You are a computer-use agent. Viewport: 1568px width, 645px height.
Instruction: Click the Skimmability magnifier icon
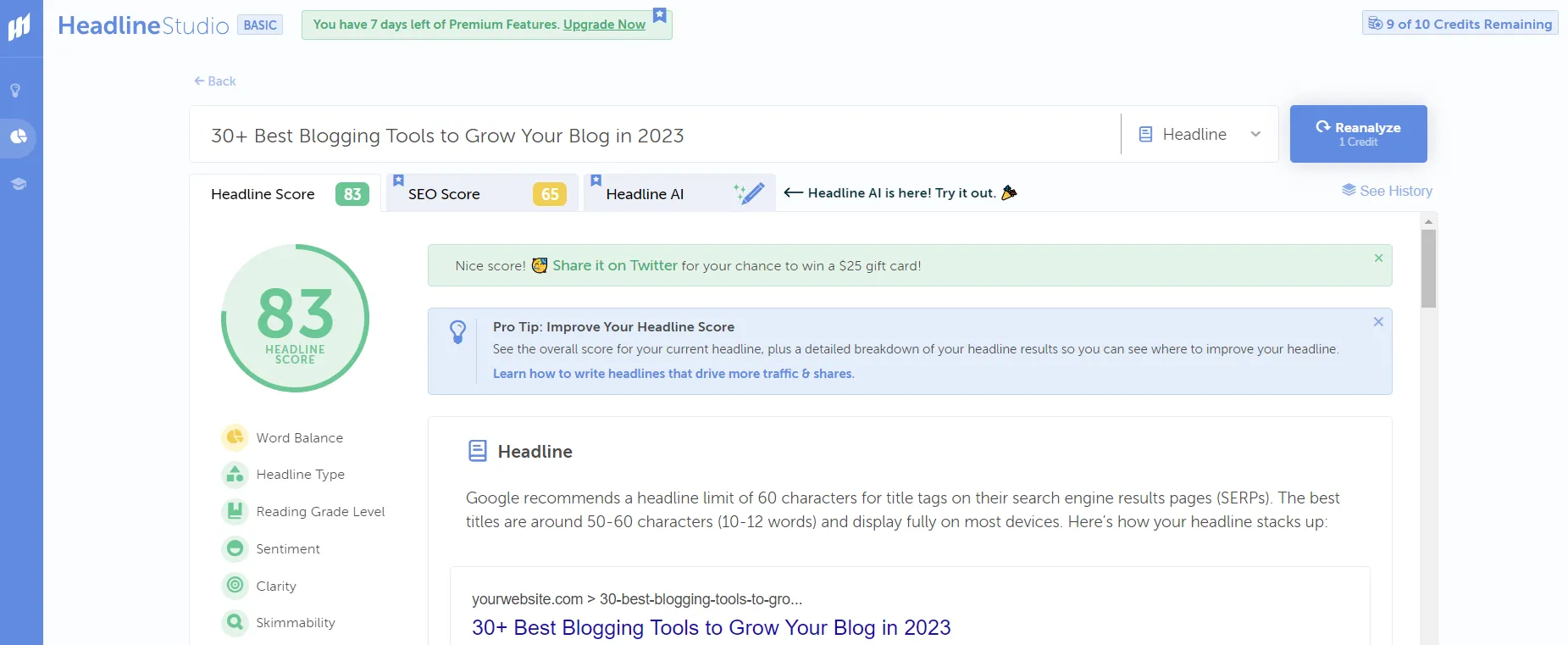pos(235,623)
